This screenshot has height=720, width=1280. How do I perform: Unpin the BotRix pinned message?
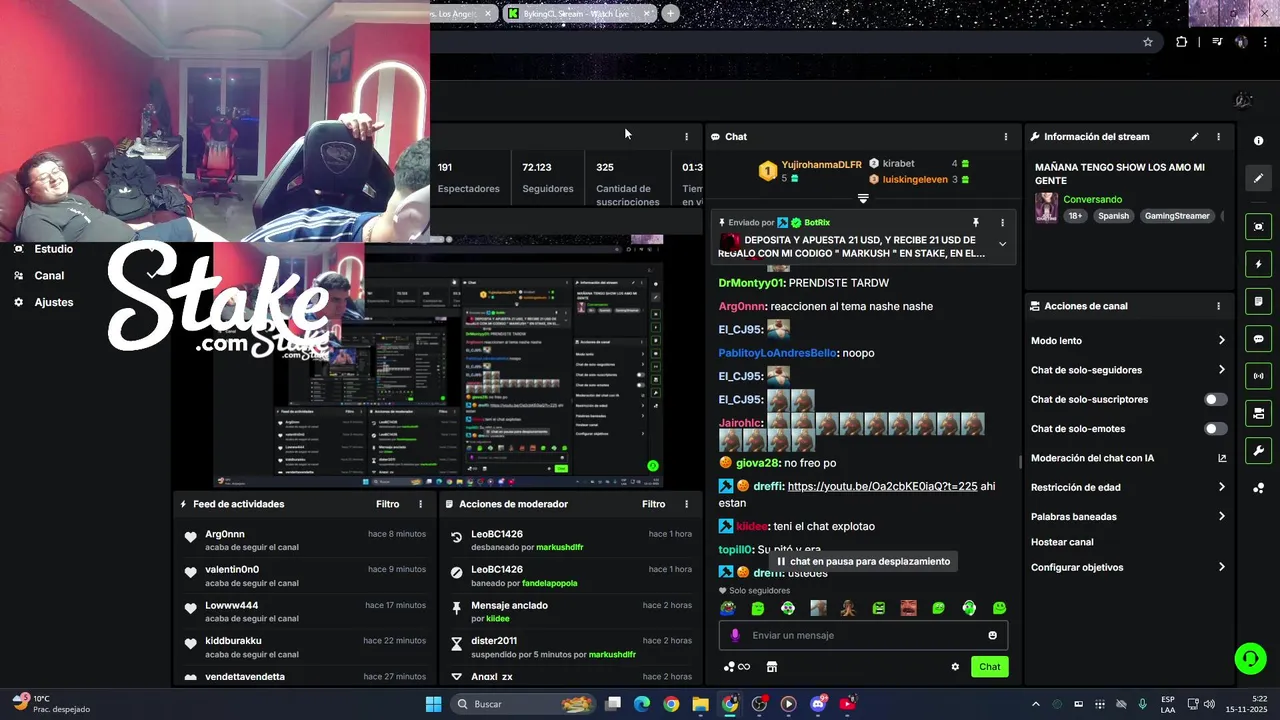(976, 223)
